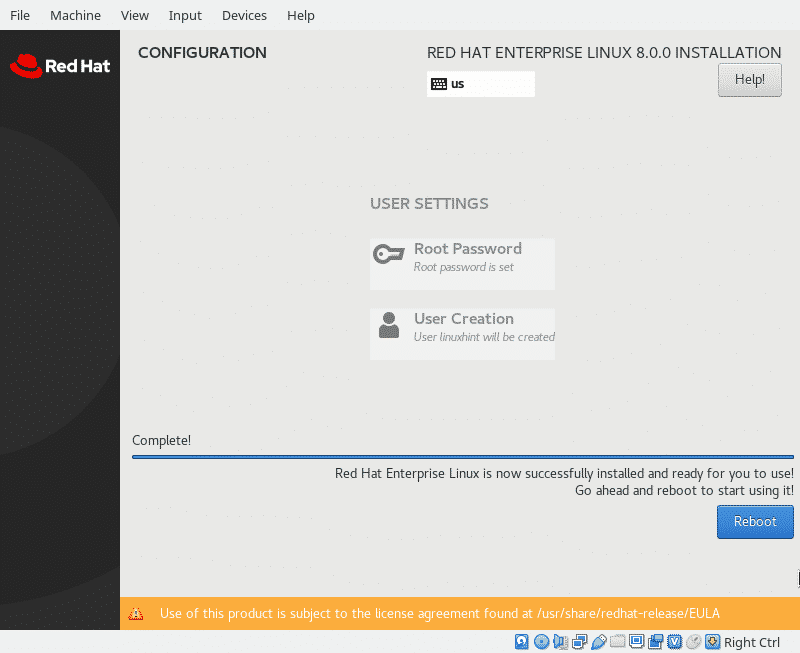Click the CPU virtualization V status icon
The image size is (800, 653).
[x=674, y=641]
